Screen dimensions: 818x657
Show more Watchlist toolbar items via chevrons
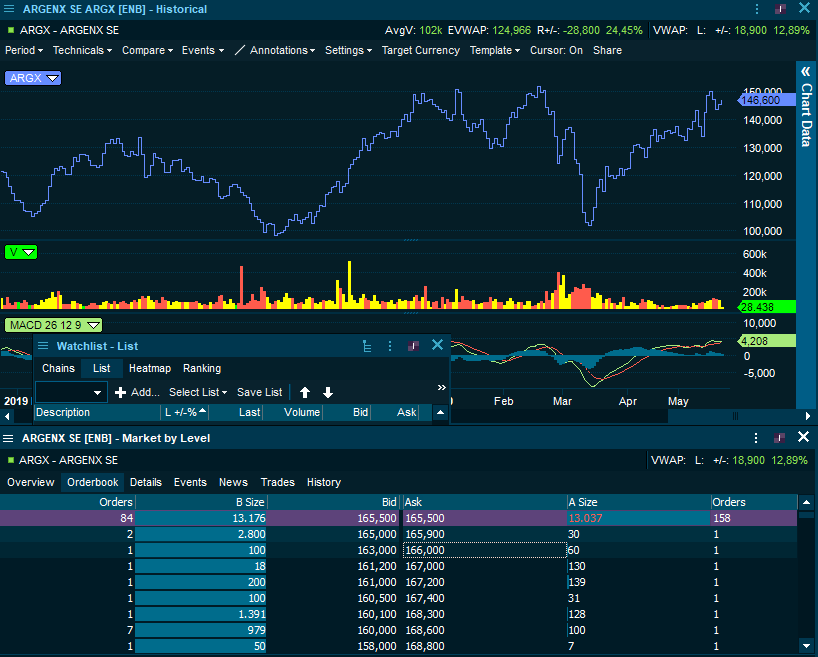pyautogui.click(x=441, y=388)
